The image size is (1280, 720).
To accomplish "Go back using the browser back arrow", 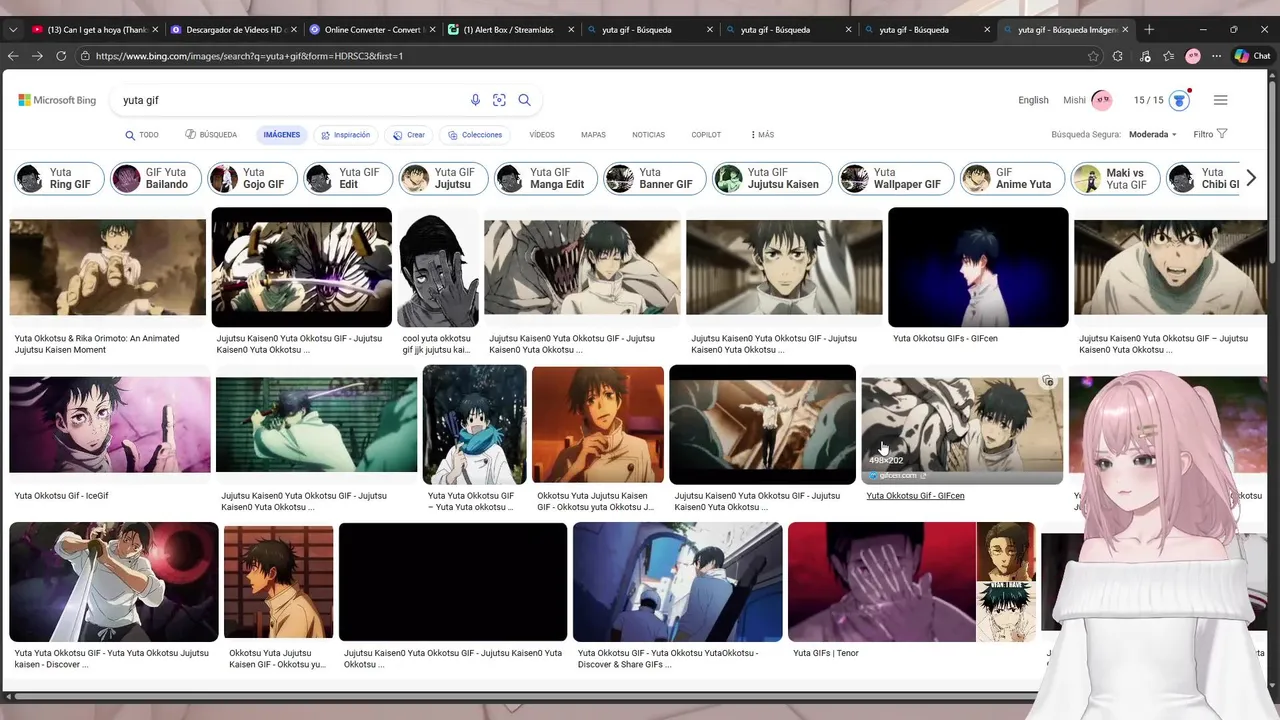I will [x=13, y=56].
